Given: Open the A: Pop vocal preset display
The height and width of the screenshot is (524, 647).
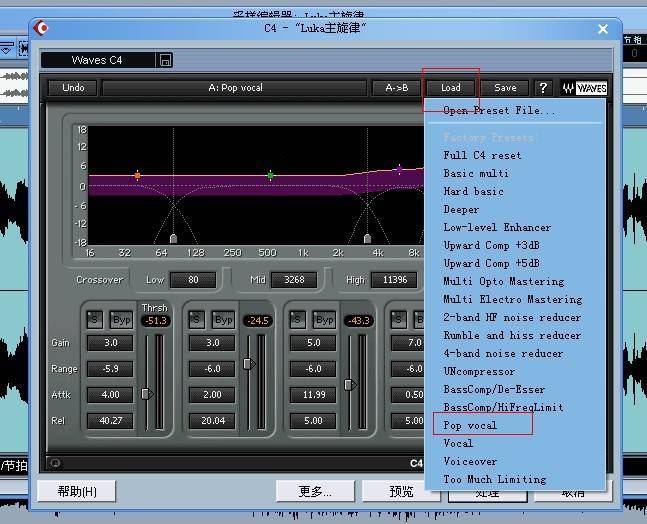Looking at the screenshot, I should [x=235, y=88].
